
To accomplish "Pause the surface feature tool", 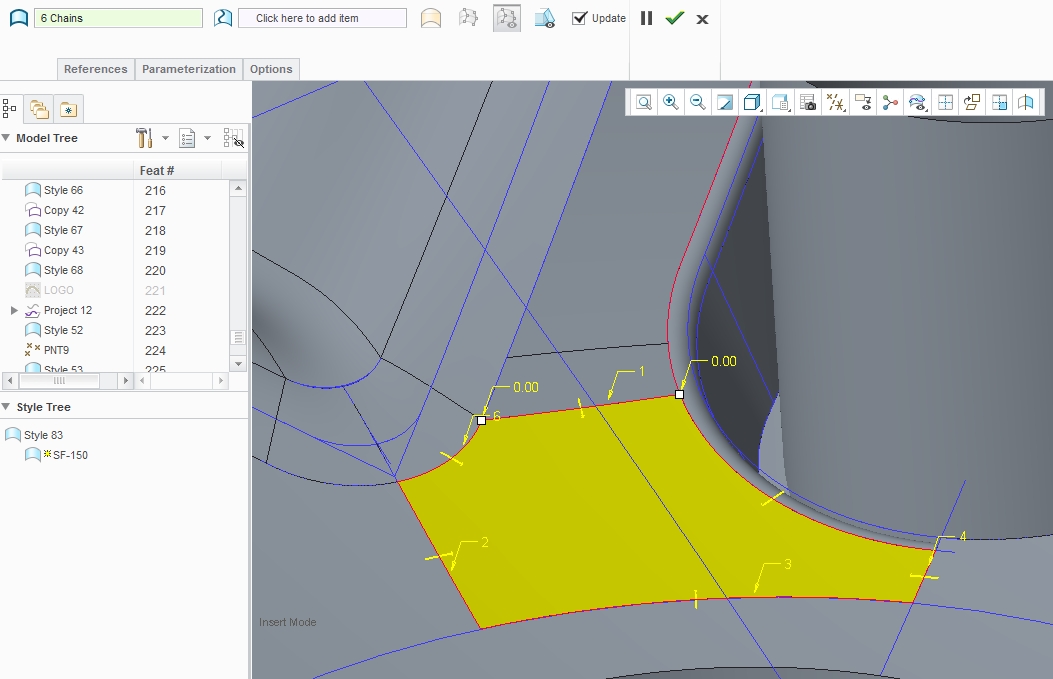I will point(646,18).
